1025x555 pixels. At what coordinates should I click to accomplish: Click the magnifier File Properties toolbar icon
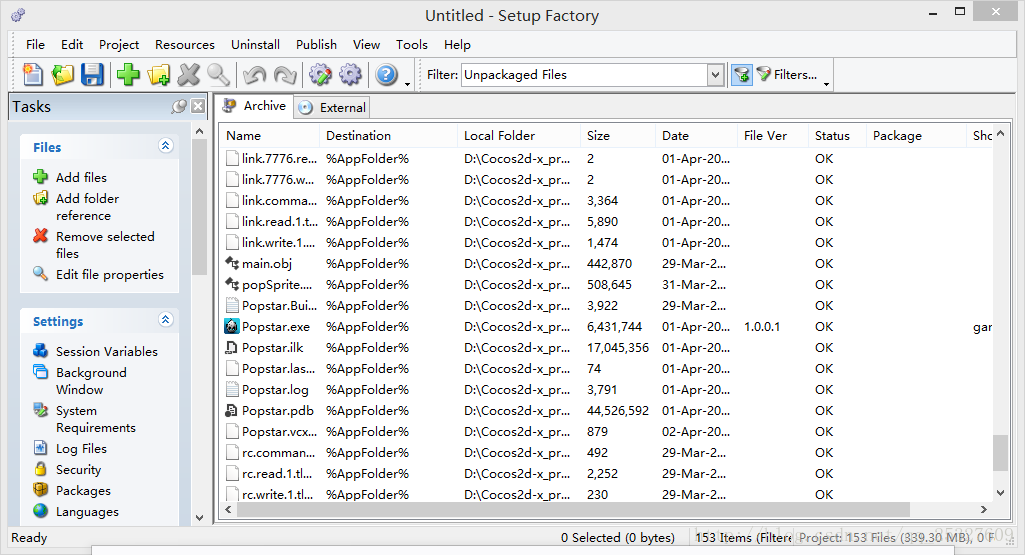click(x=218, y=75)
